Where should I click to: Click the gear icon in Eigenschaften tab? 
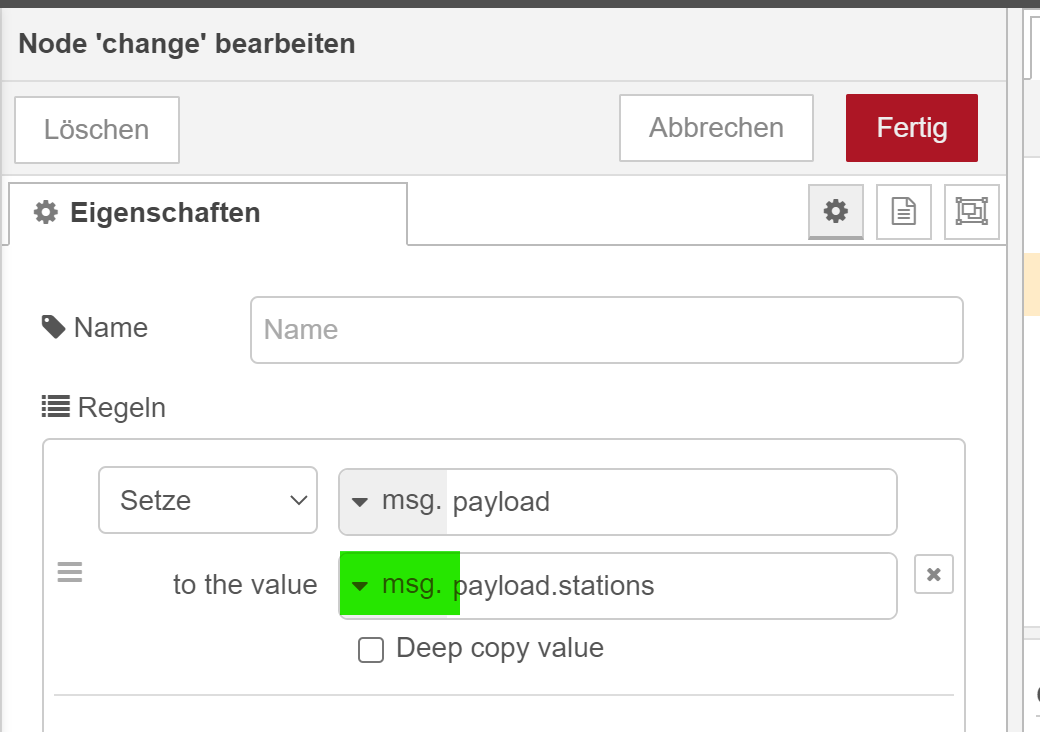click(46, 213)
